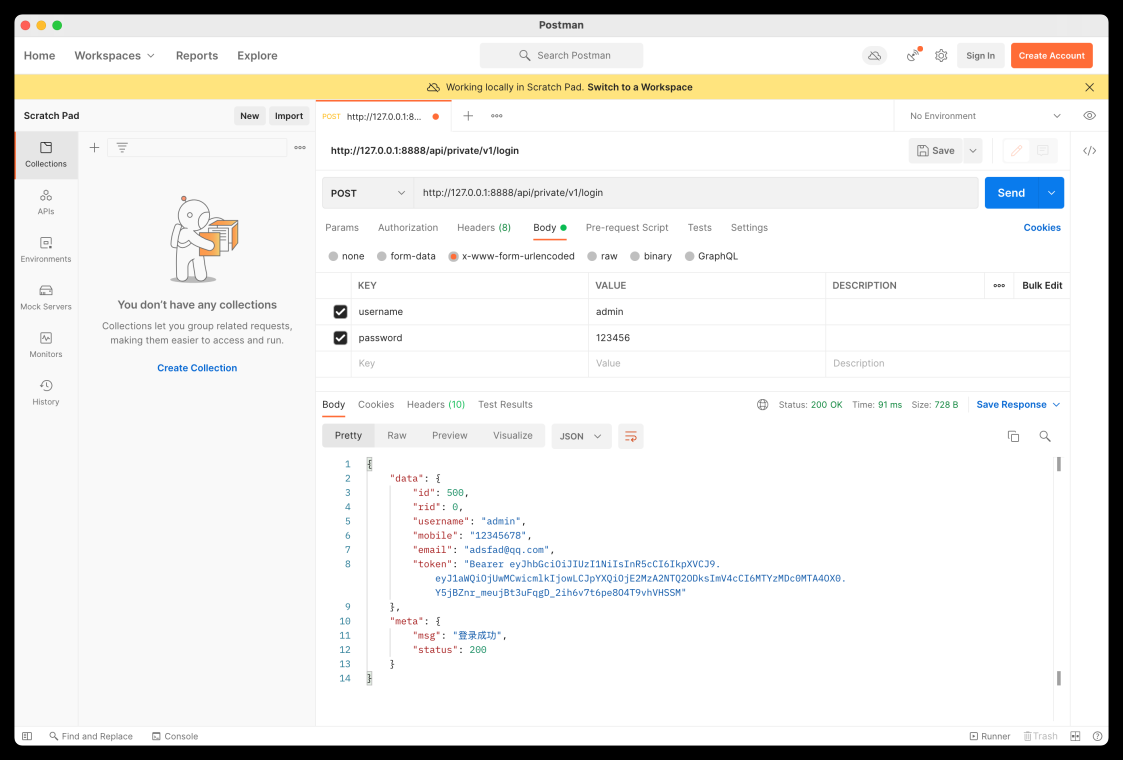This screenshot has width=1123, height=760.
Task: Uncheck the username parameter checkbox
Action: (340, 312)
